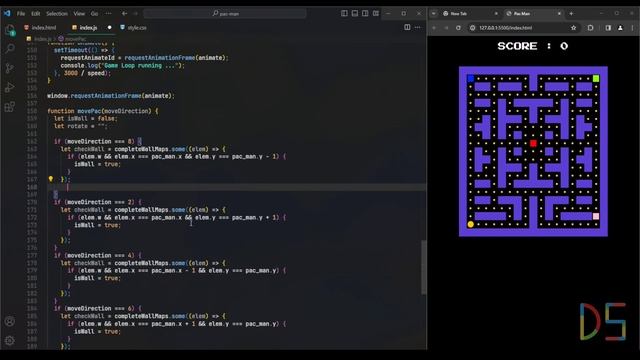Toggle browser side panel

point(608,28)
